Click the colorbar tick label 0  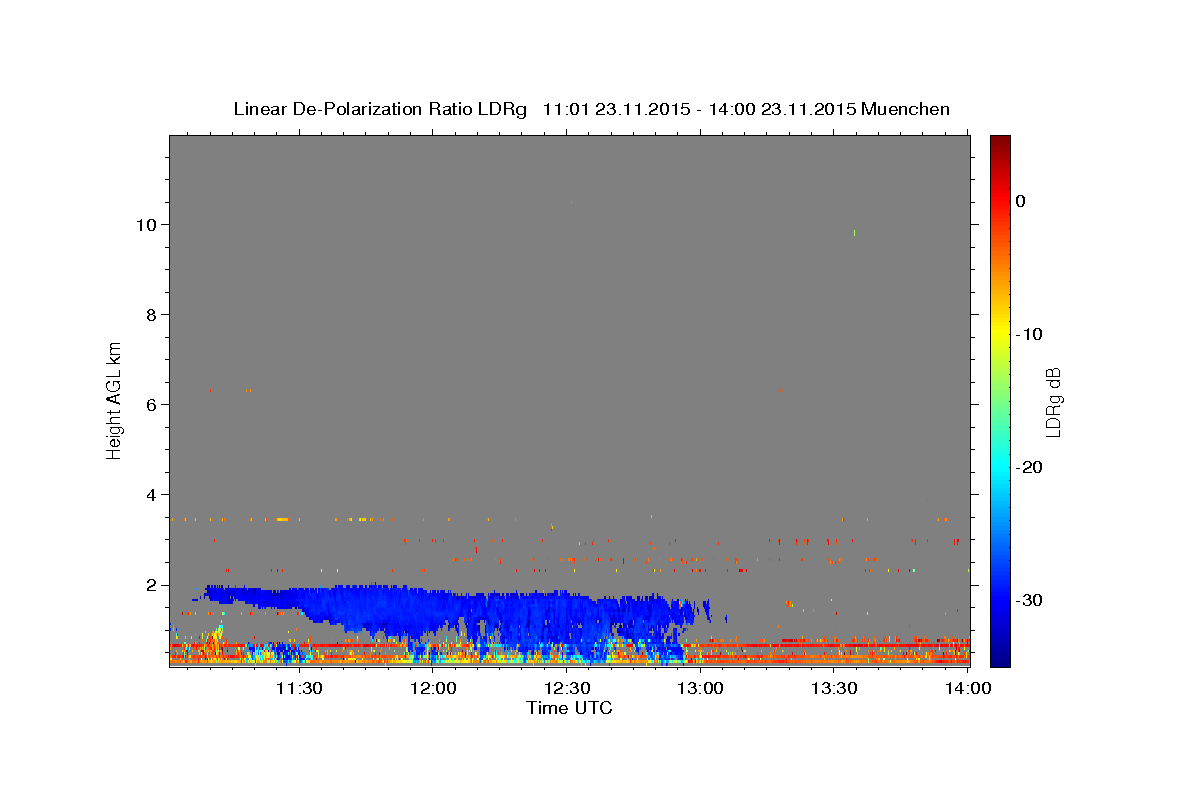point(1021,201)
